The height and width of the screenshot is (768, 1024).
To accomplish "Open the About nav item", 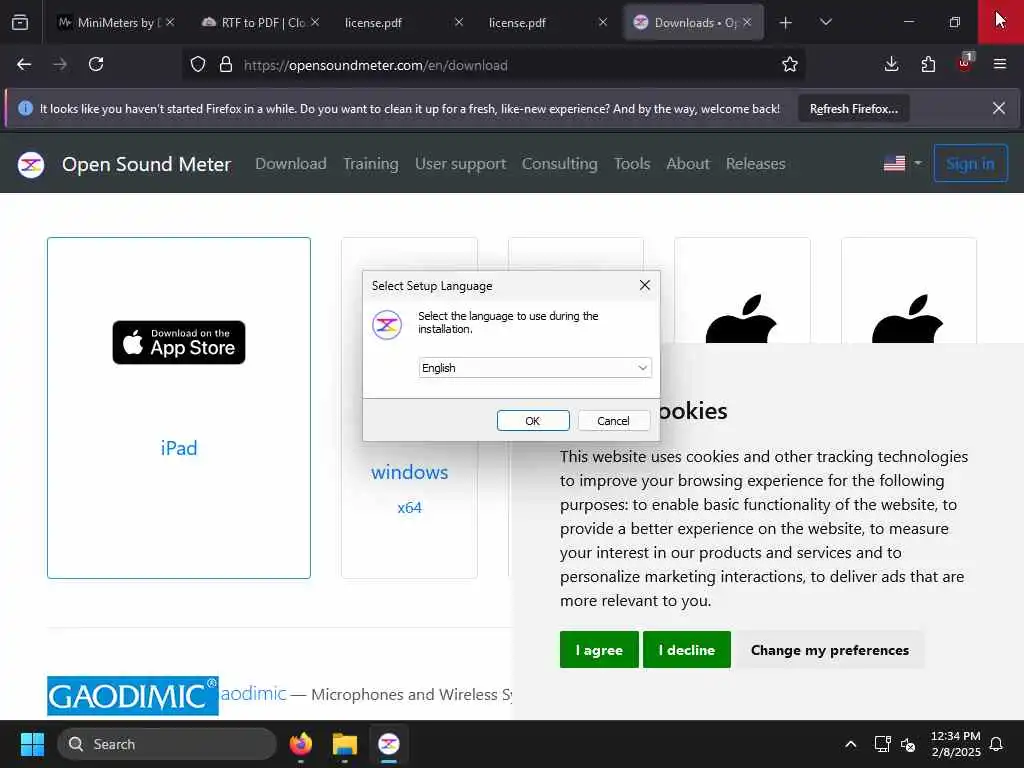I will point(688,163).
